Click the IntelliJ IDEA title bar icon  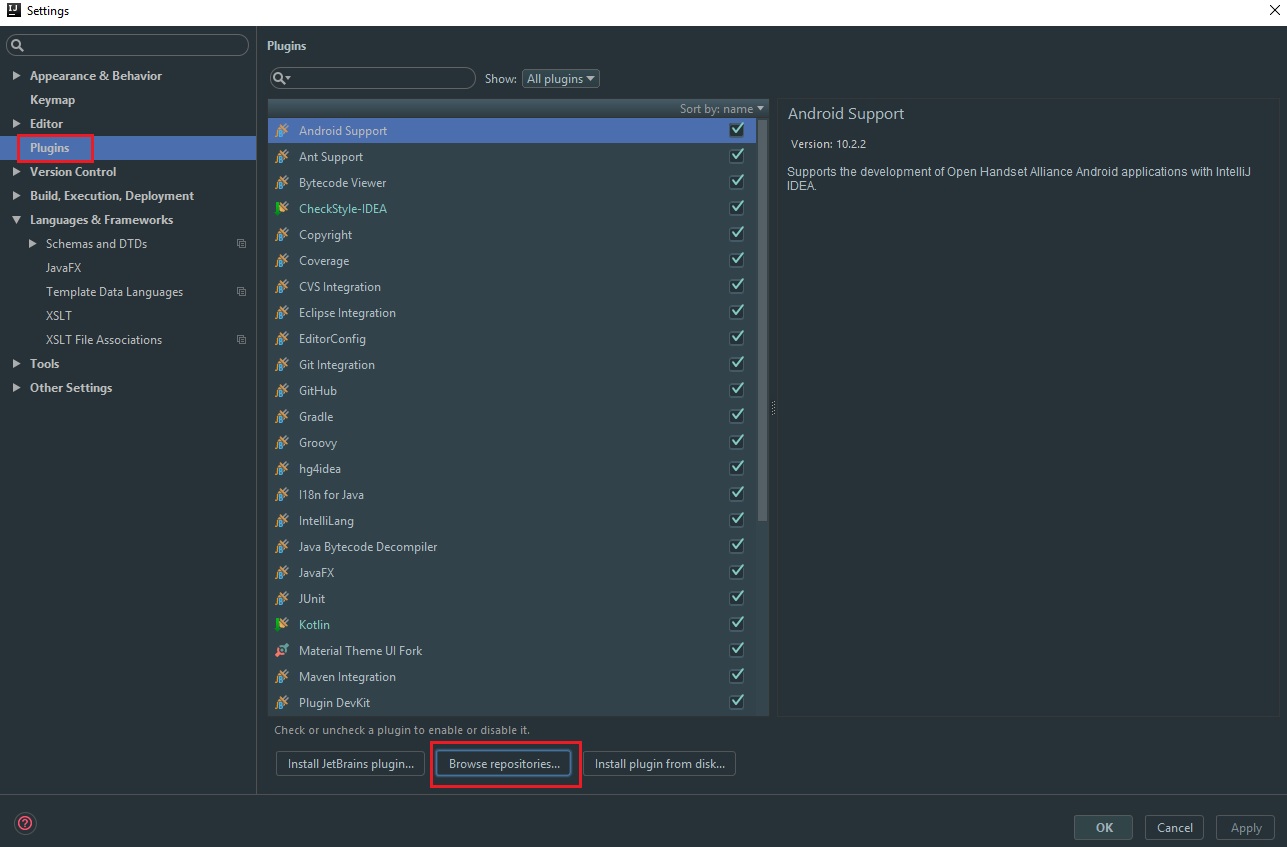[x=13, y=11]
